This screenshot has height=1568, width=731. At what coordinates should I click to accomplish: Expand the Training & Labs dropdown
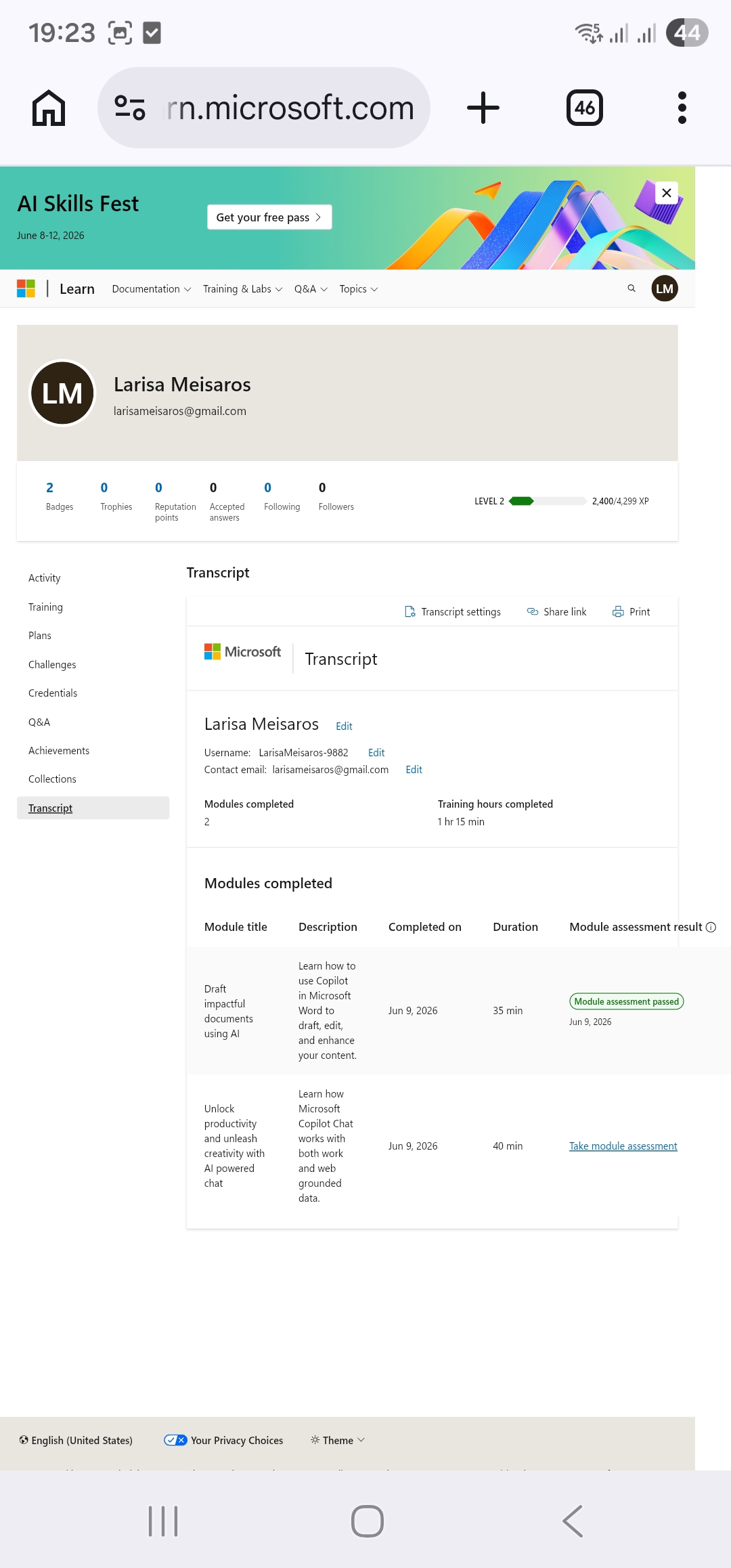(243, 289)
